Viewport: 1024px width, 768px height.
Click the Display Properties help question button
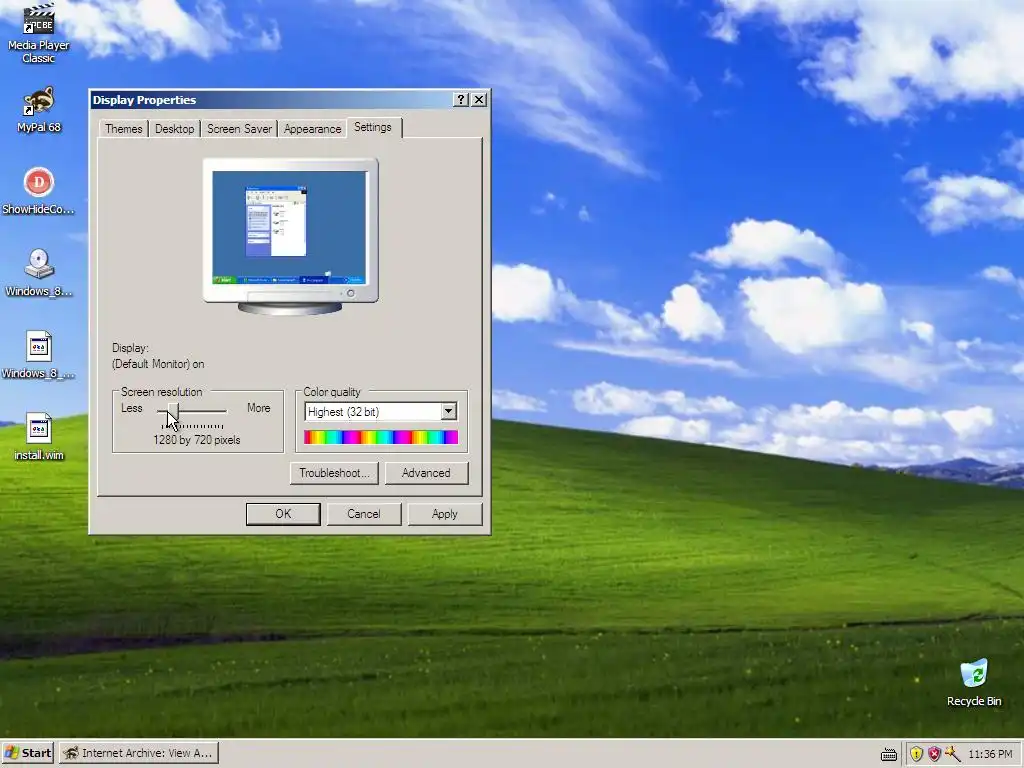pyautogui.click(x=461, y=99)
